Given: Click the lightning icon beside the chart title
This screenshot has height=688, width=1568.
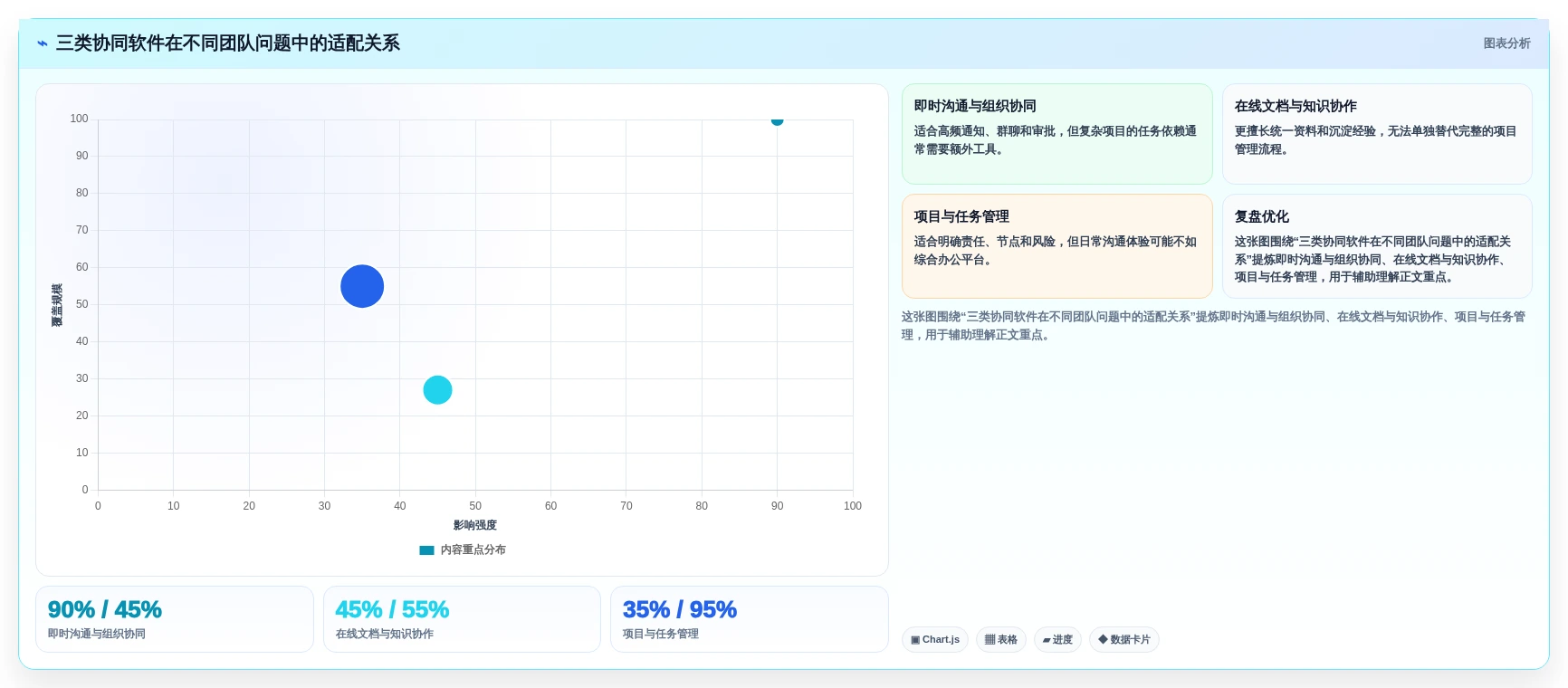Looking at the screenshot, I should coord(42,43).
